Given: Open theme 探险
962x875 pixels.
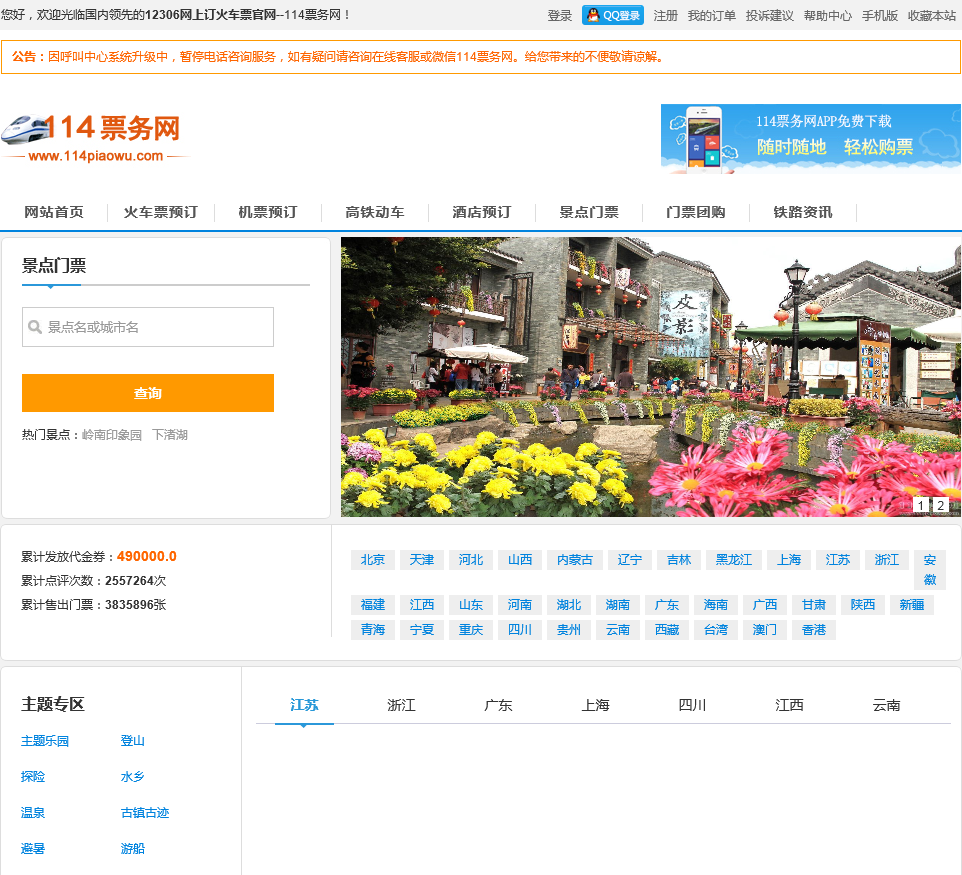Looking at the screenshot, I should click(33, 777).
